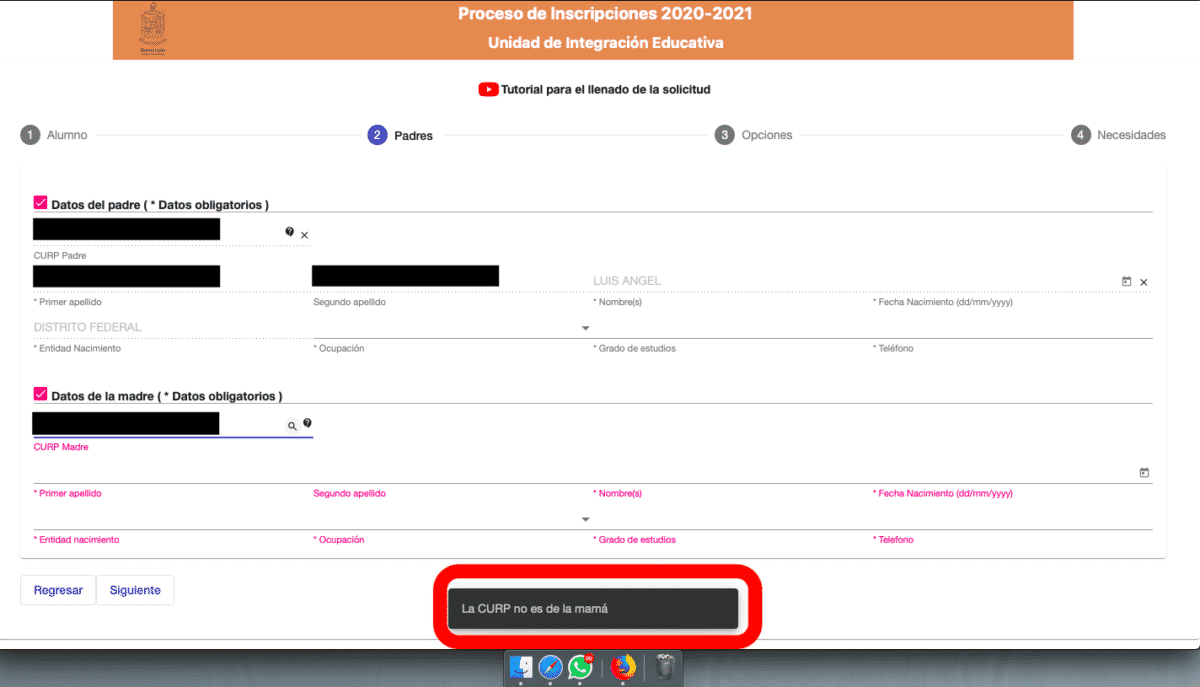Expand the father's Entidad Nacimiento dropdown

pyautogui.click(x=585, y=328)
